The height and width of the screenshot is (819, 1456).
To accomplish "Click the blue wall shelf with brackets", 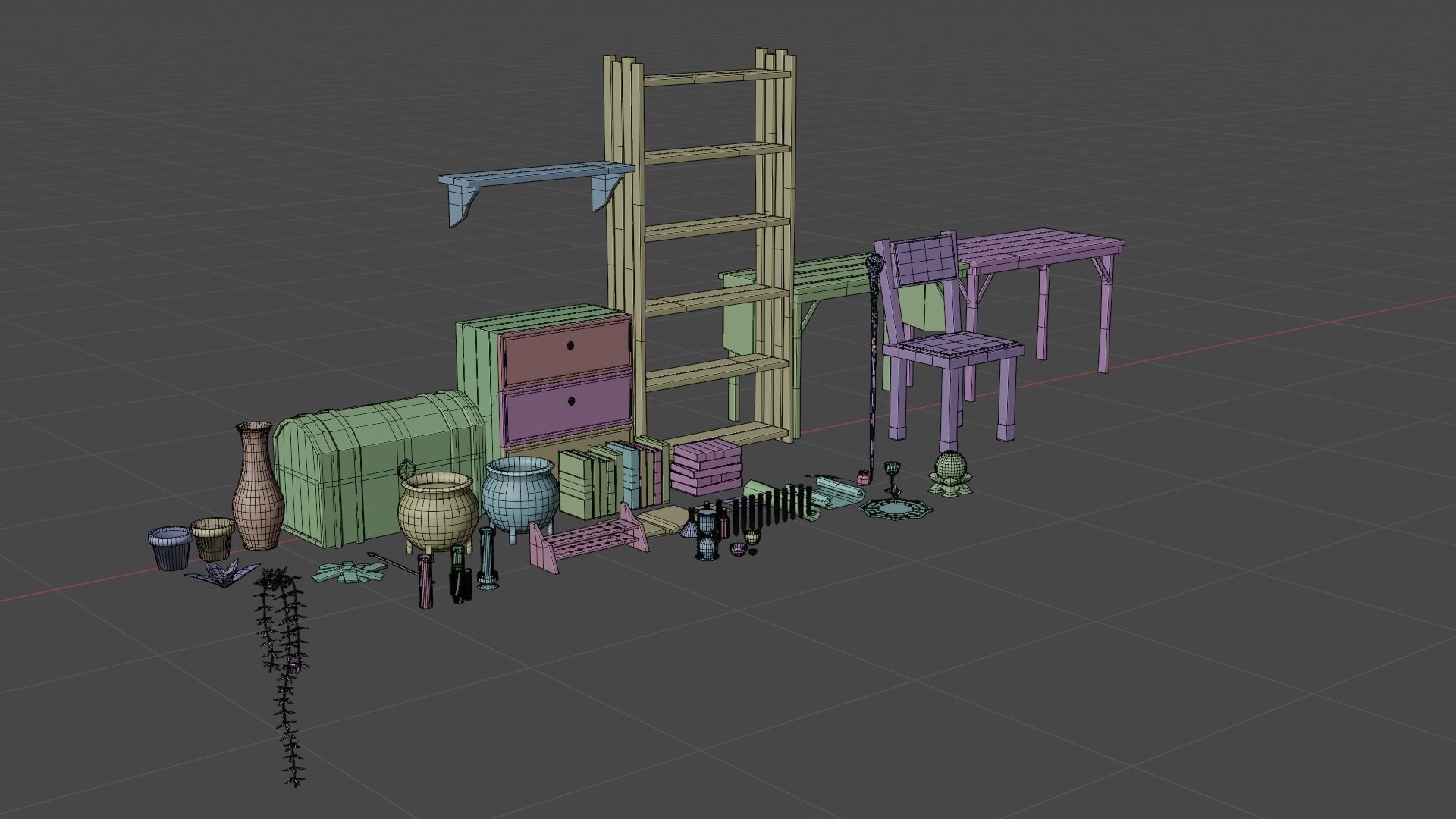I will [531, 174].
